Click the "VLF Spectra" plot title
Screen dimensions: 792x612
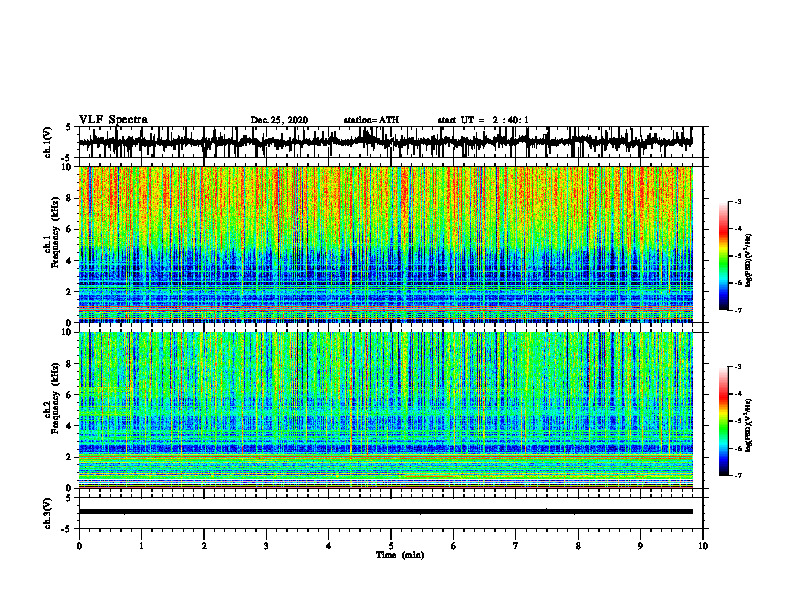coord(113,120)
